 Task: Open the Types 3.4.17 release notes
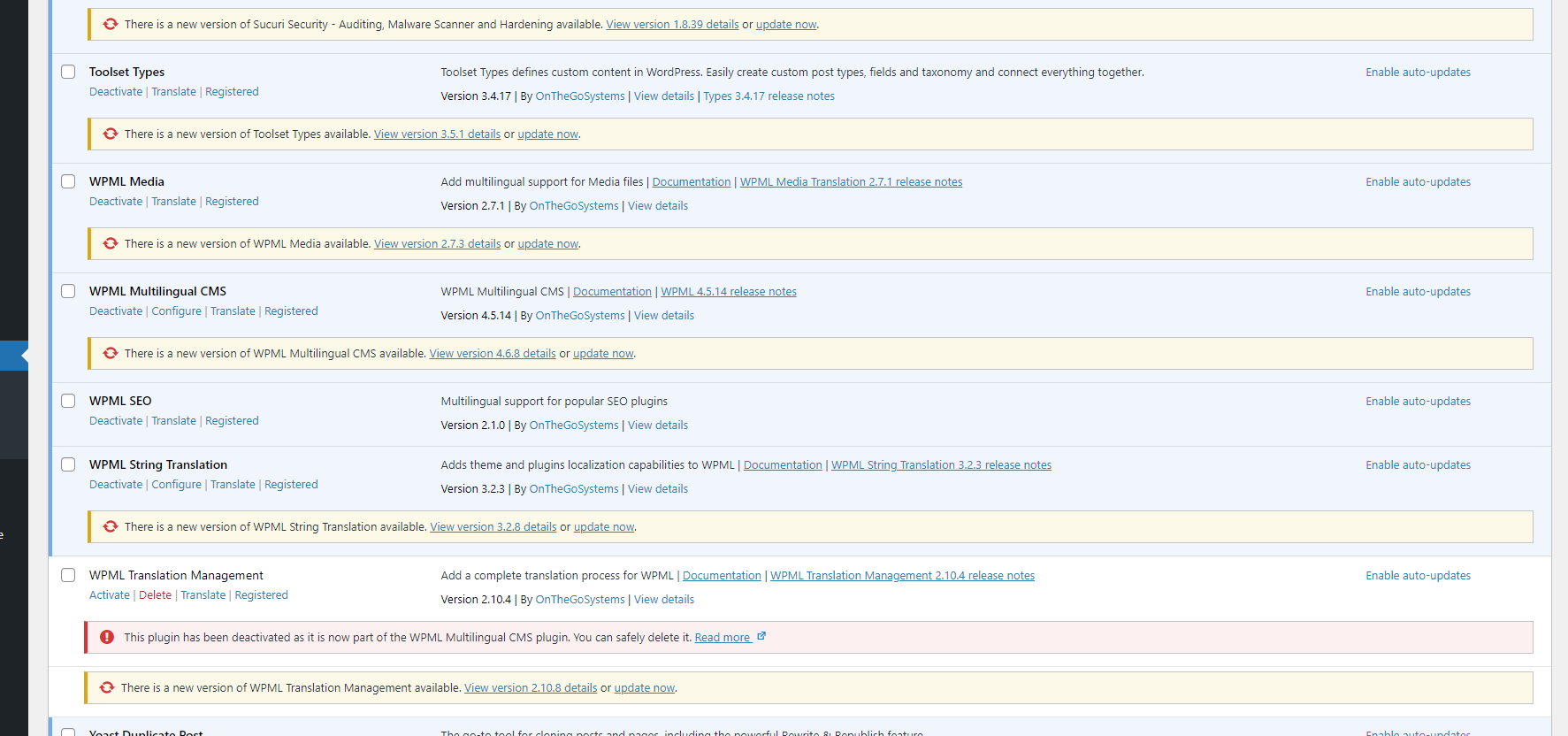[769, 96]
